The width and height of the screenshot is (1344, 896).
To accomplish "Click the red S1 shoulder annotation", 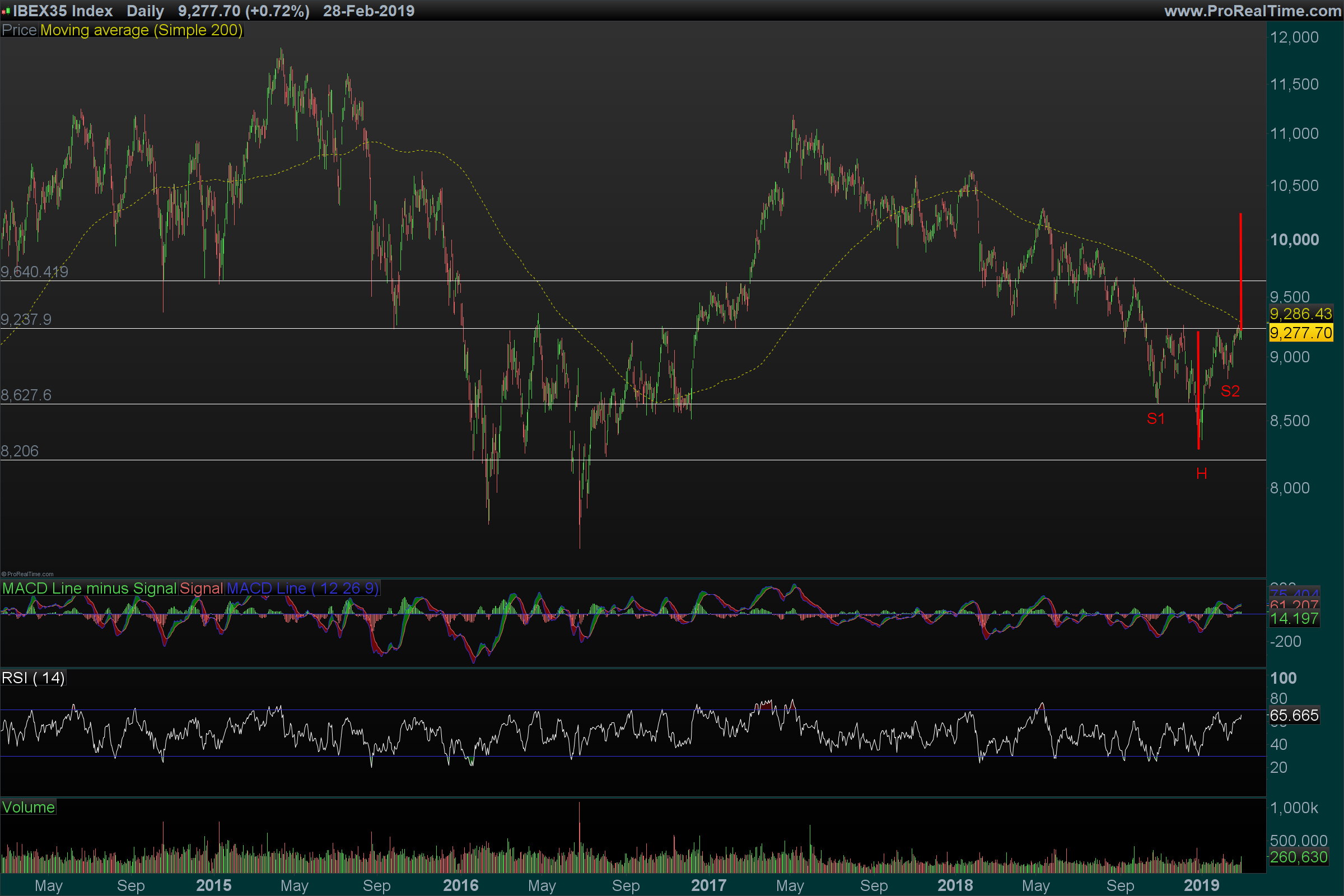I will pyautogui.click(x=1155, y=419).
